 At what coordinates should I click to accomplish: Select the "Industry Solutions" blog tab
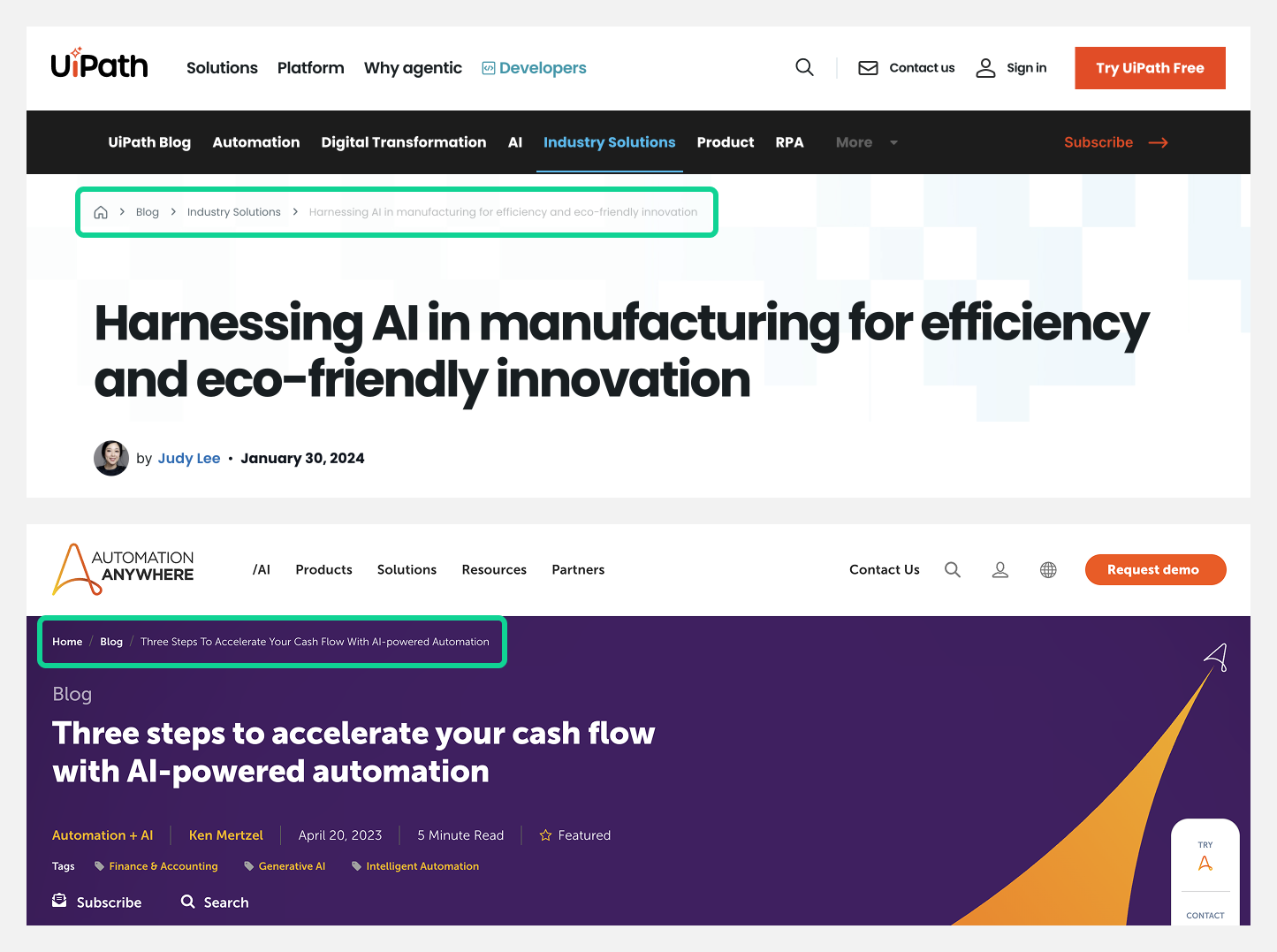pos(609,142)
